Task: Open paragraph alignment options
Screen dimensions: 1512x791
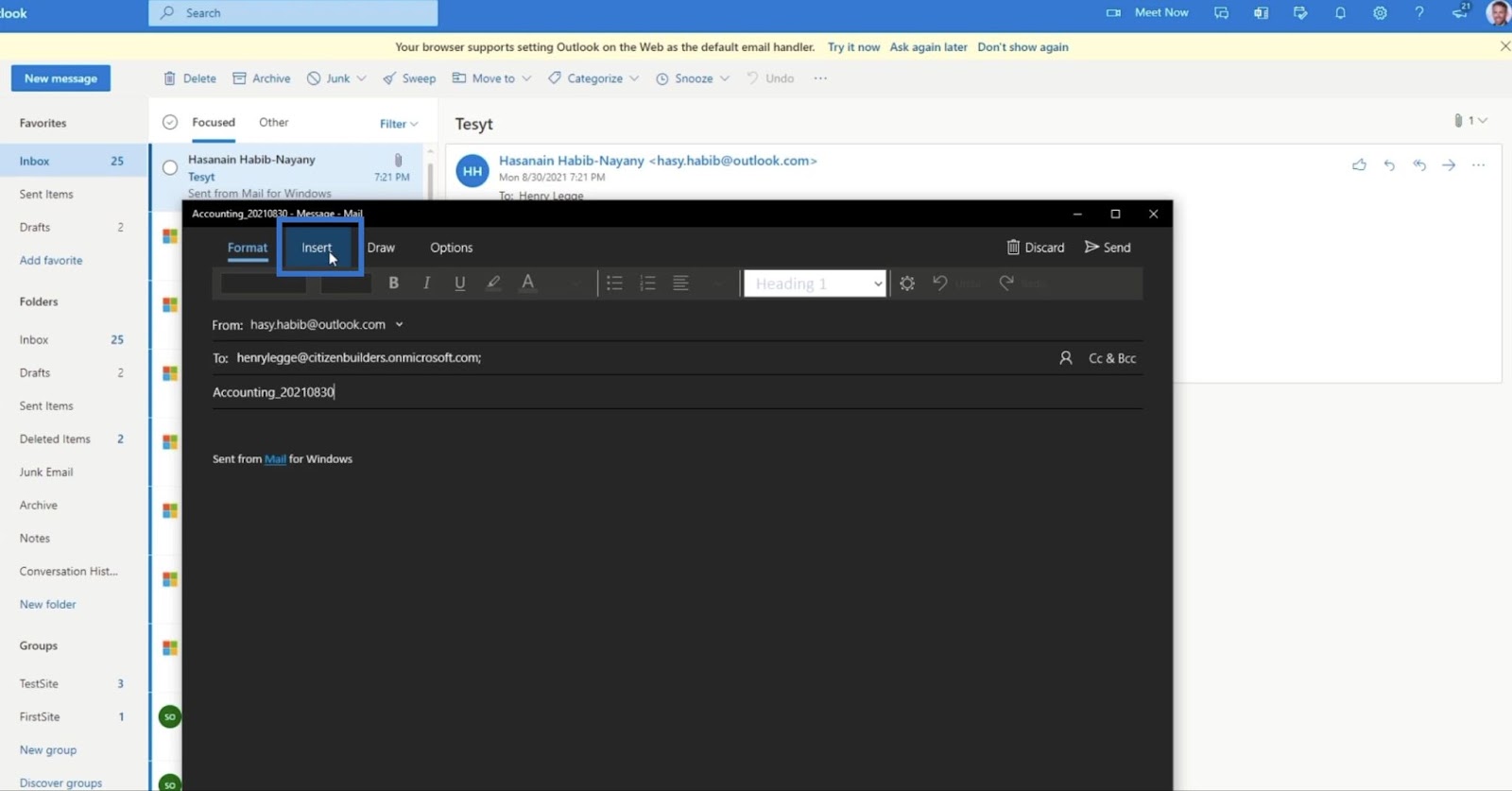Action: (680, 283)
